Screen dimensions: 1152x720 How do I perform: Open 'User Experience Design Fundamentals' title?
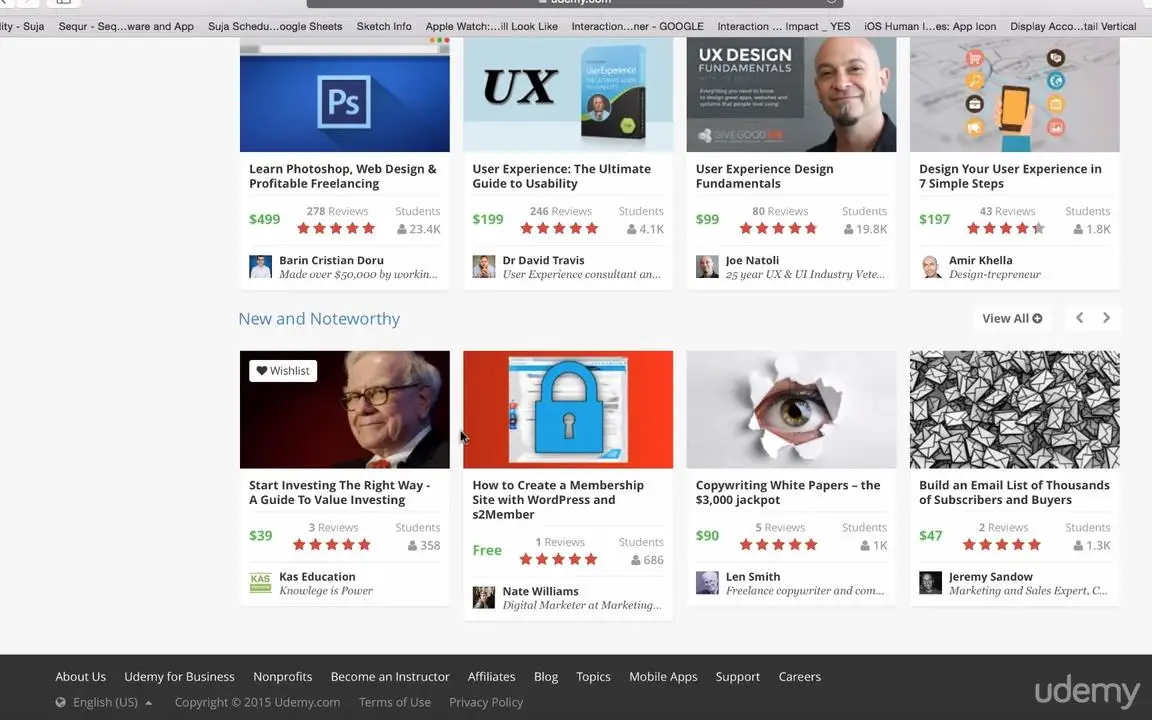click(765, 176)
